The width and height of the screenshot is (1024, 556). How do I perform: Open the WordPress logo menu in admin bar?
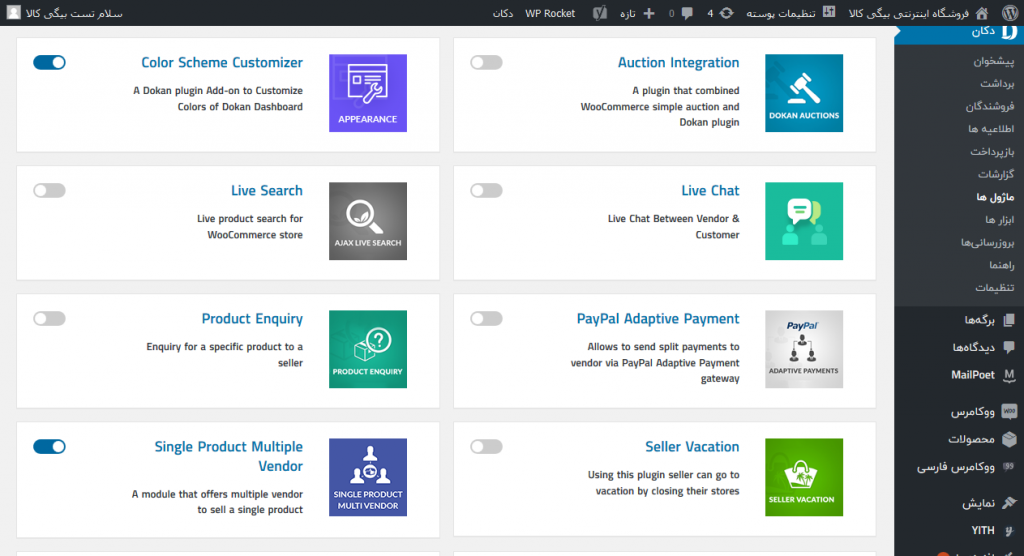pos(1009,13)
